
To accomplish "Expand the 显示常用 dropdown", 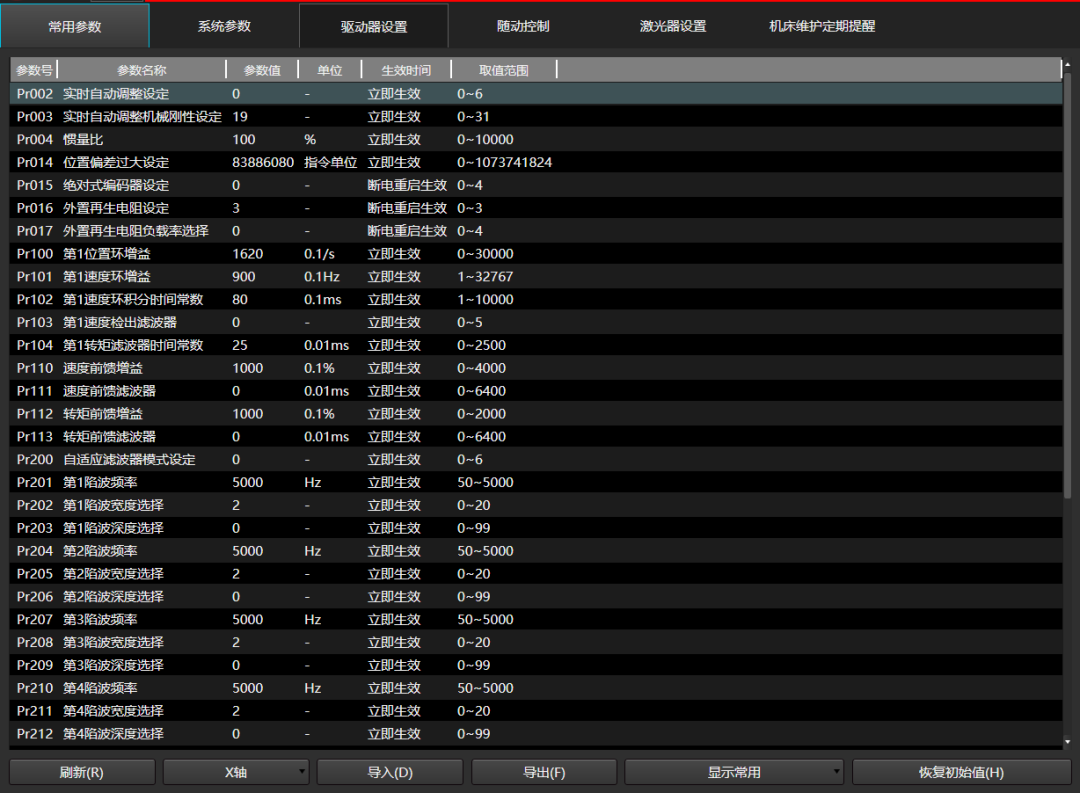I will tap(734, 772).
